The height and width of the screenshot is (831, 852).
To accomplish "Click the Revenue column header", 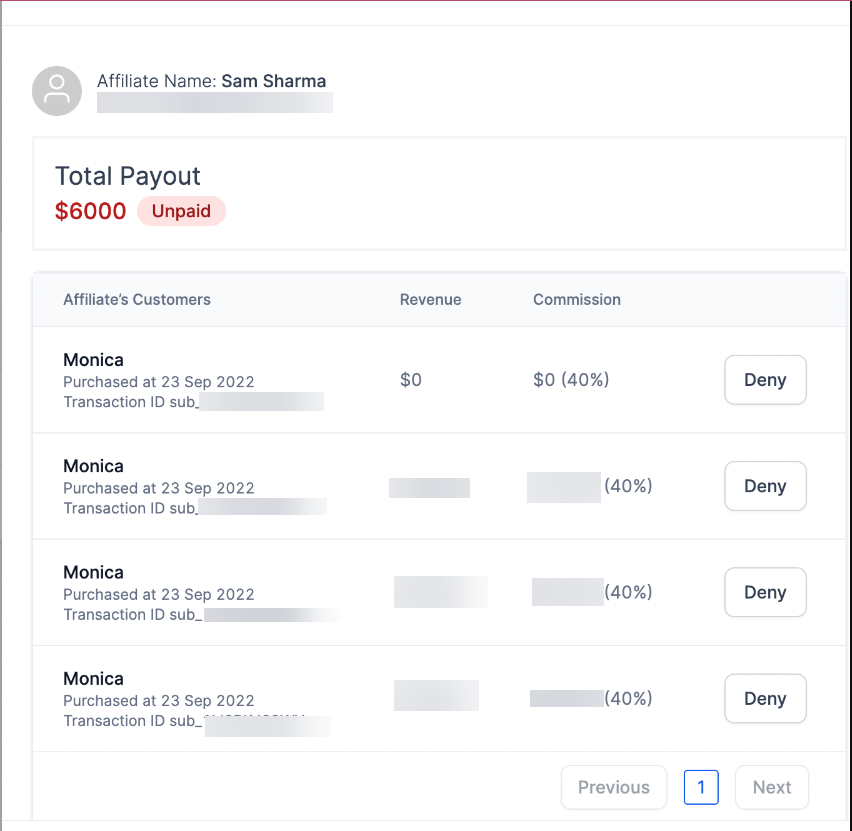I will click(x=430, y=299).
